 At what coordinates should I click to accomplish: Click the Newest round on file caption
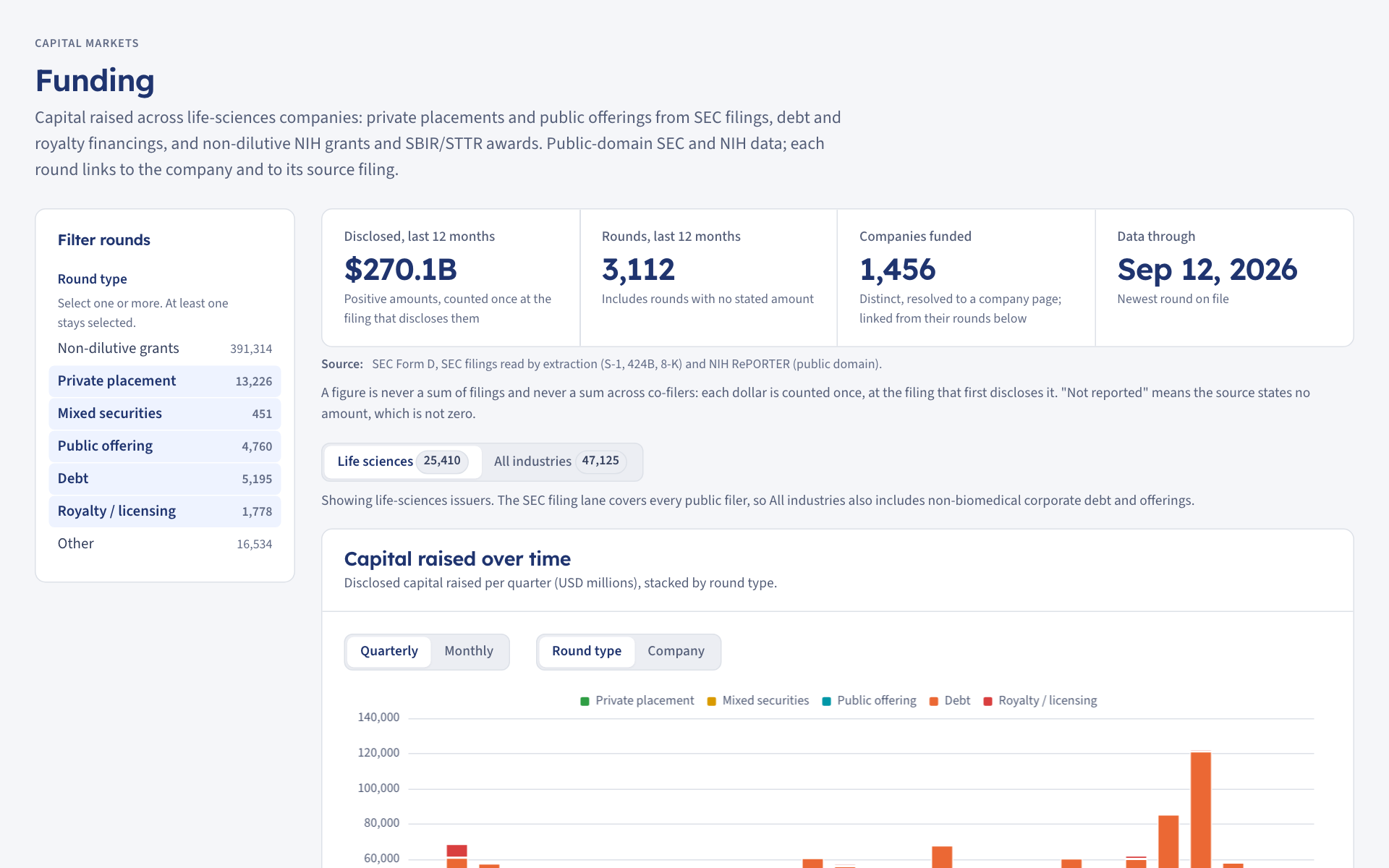click(1173, 299)
